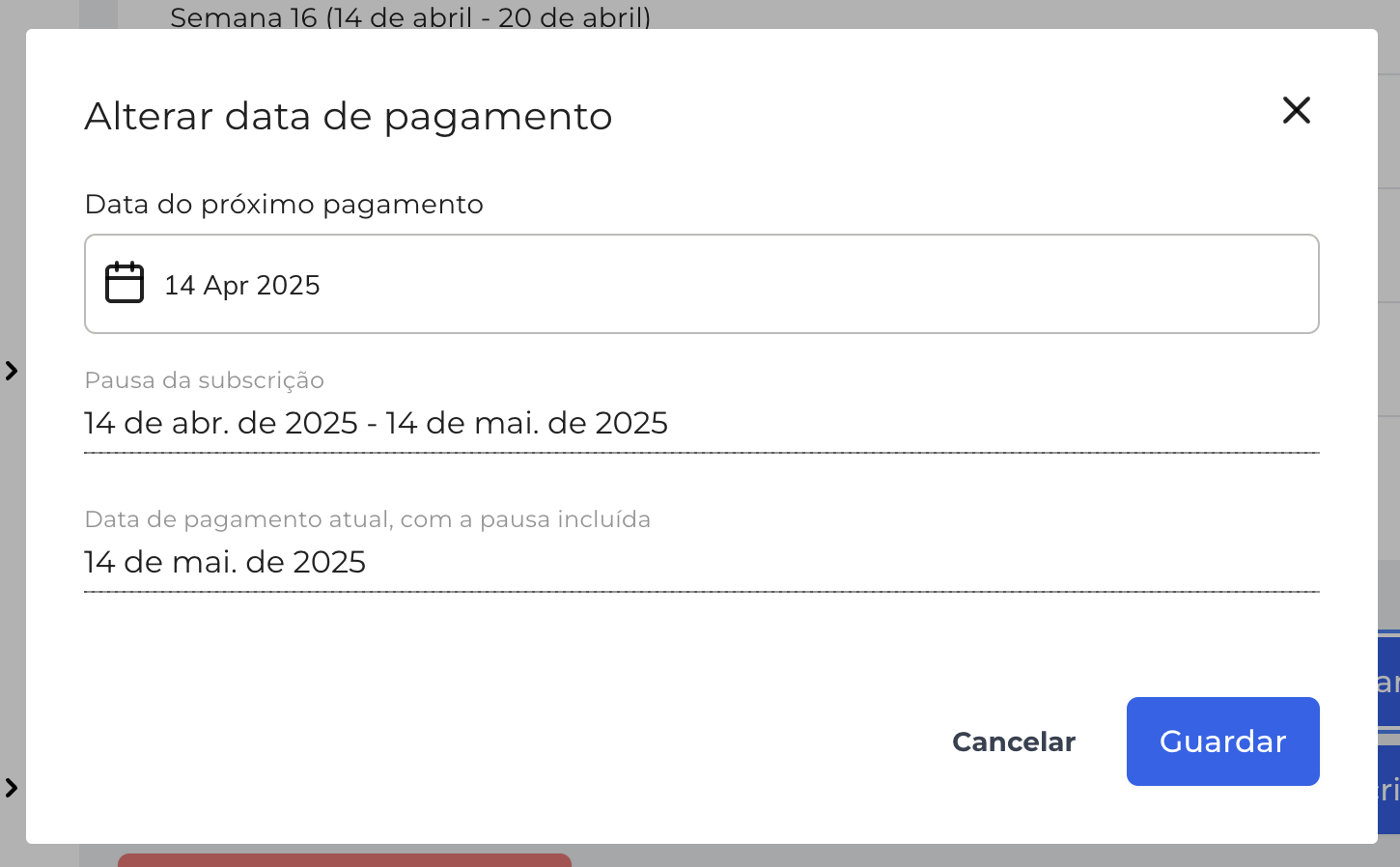
Task: Click the gray square beside Semana 16
Action: [98, 14]
